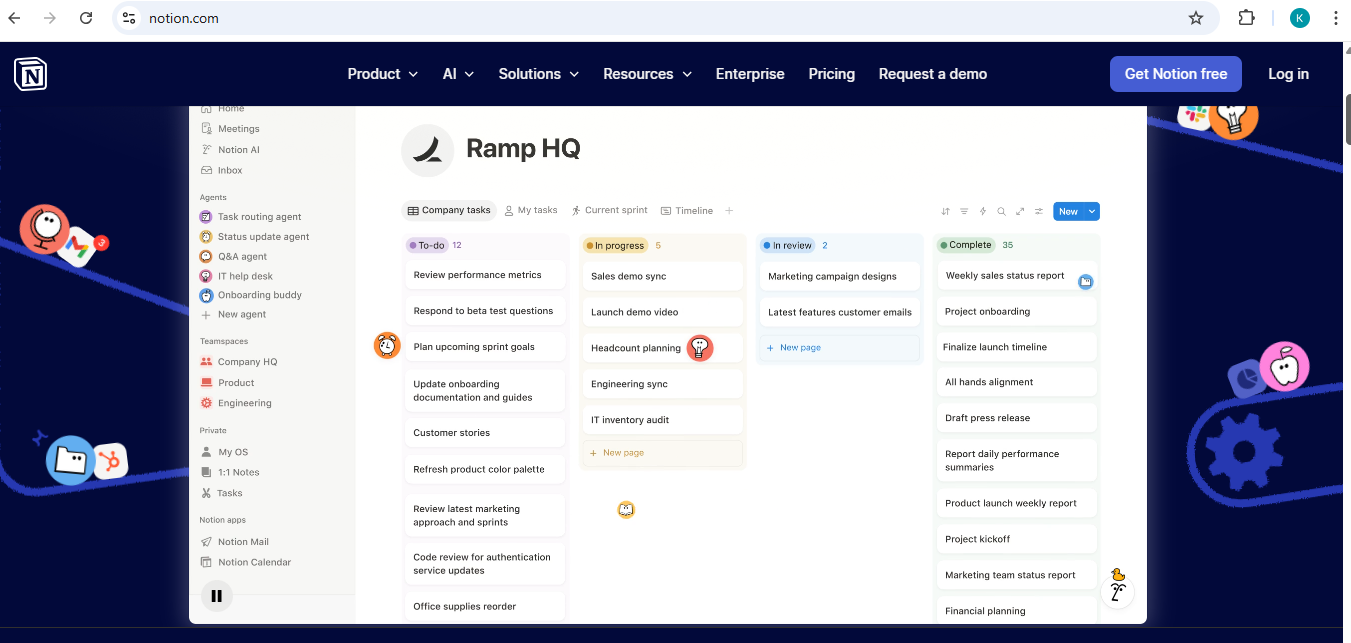This screenshot has height=643, width=1351.
Task: Open the Resources dropdown menu
Action: click(x=647, y=74)
